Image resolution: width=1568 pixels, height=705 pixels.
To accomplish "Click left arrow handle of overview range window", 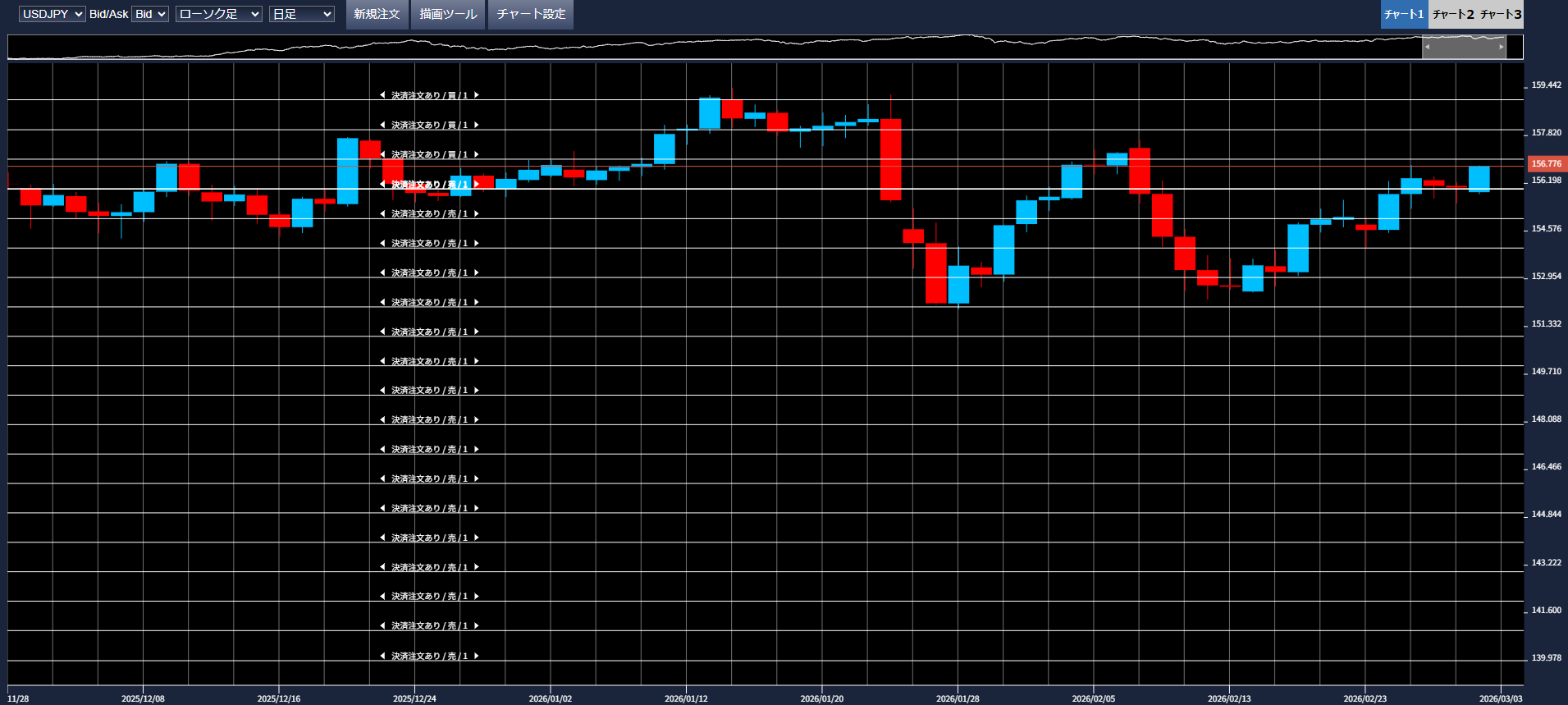I will [x=1427, y=47].
